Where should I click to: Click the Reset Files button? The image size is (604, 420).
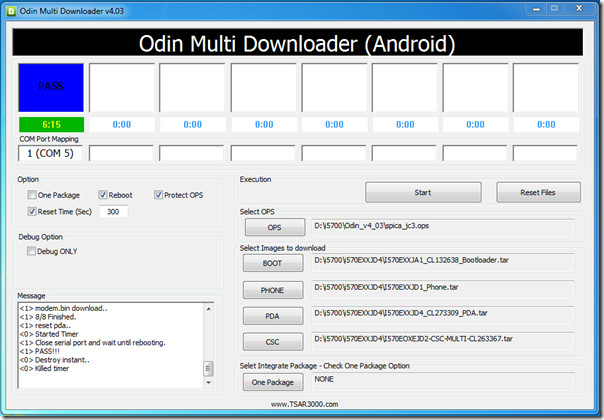(x=538, y=192)
